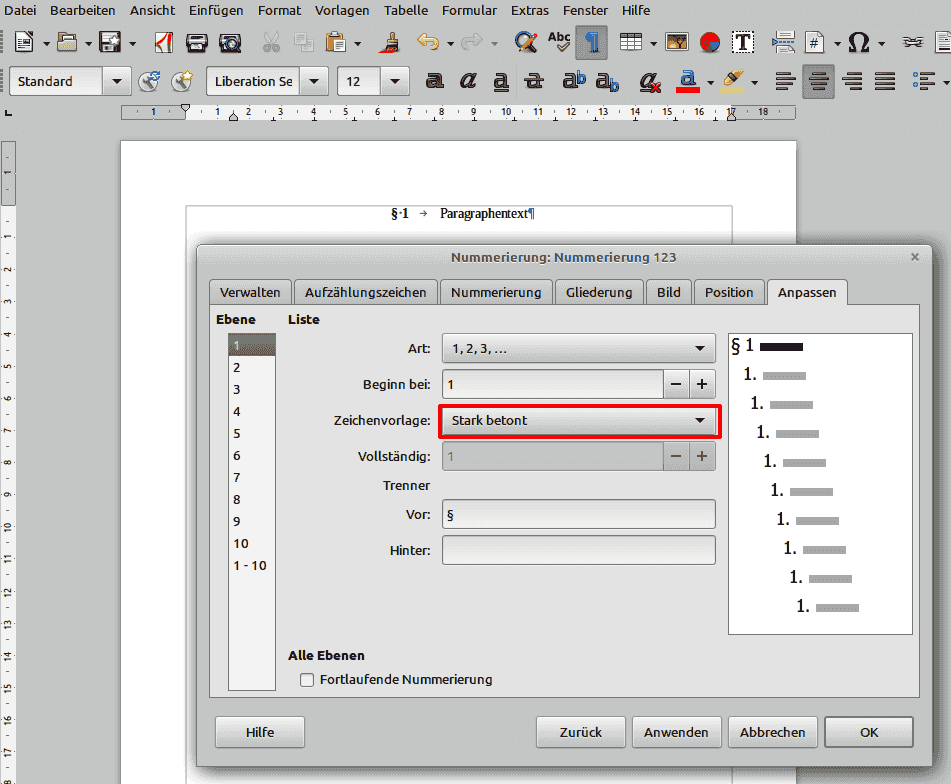Apply the red font color
This screenshot has height=784, width=951.
pyautogui.click(x=687, y=81)
